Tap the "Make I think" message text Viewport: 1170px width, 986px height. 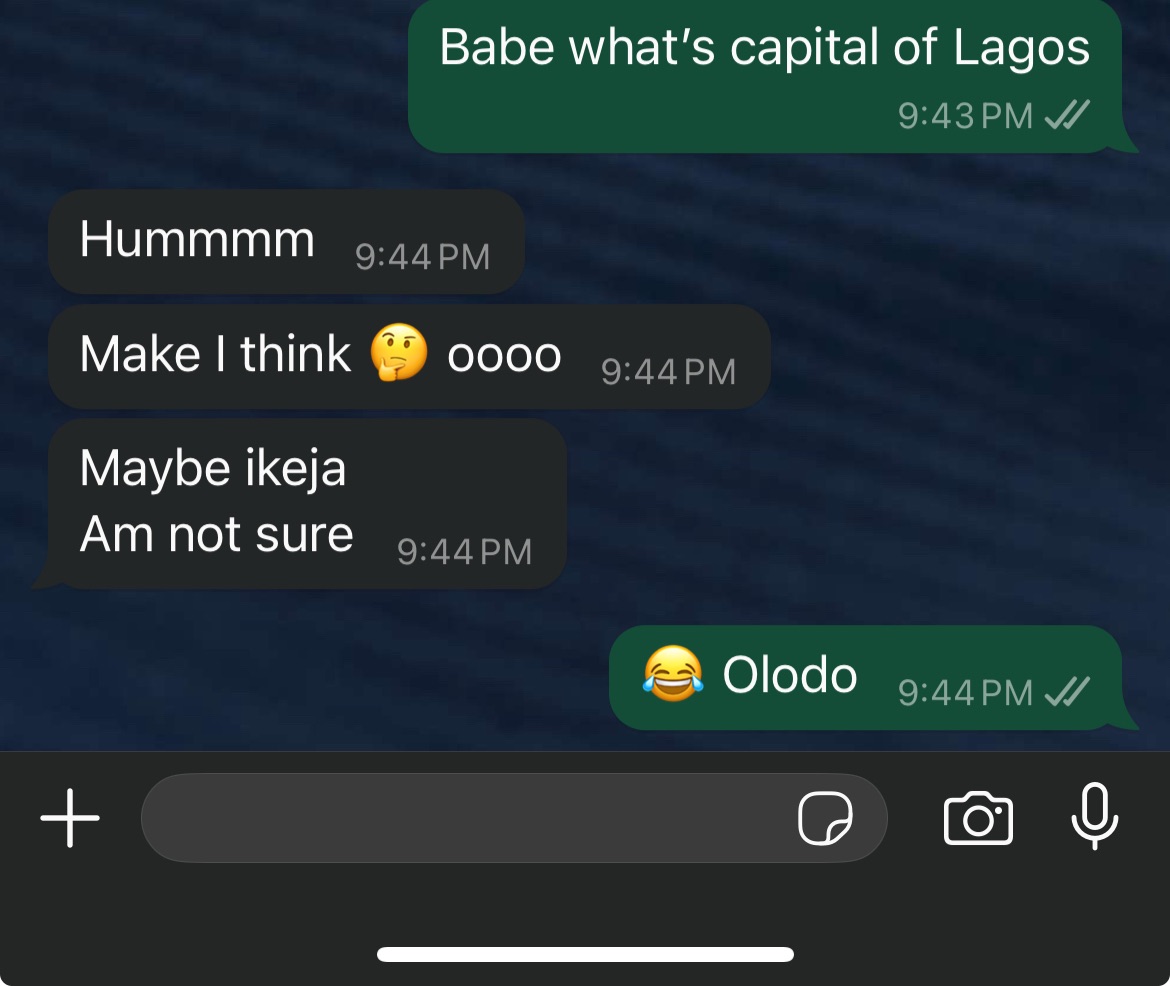pyautogui.click(x=215, y=354)
